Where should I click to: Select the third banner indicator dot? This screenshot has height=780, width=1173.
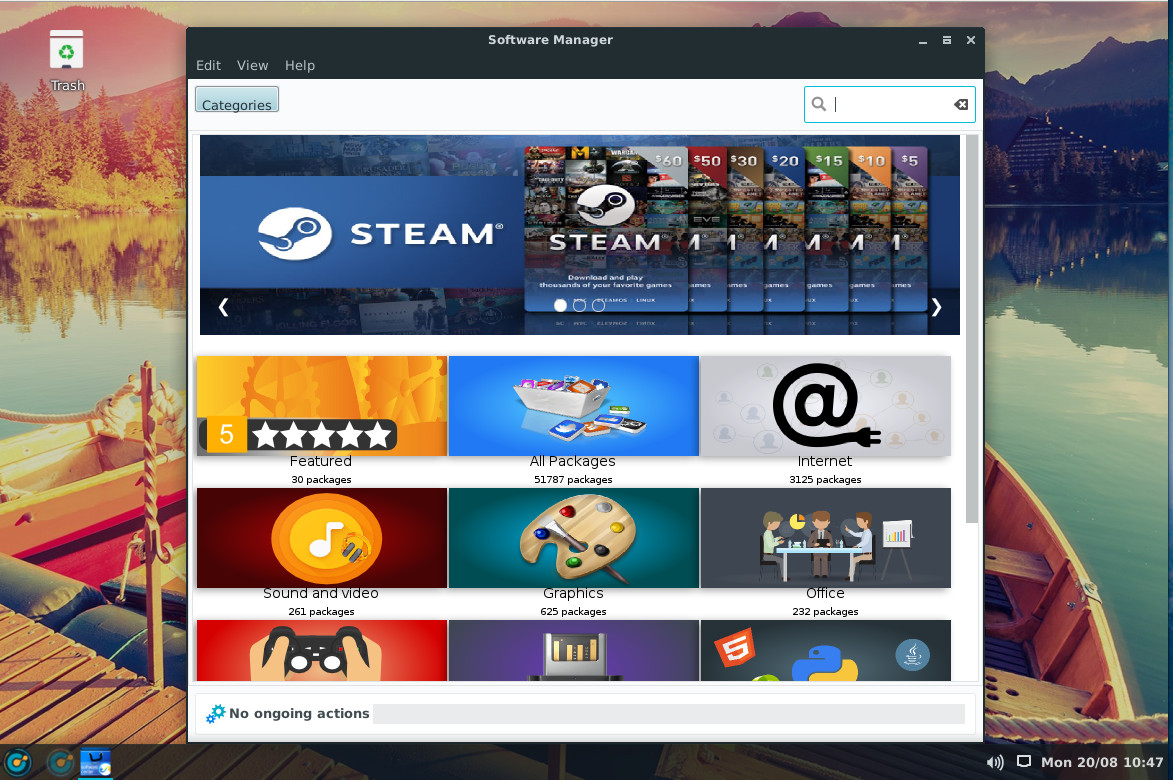(x=598, y=305)
